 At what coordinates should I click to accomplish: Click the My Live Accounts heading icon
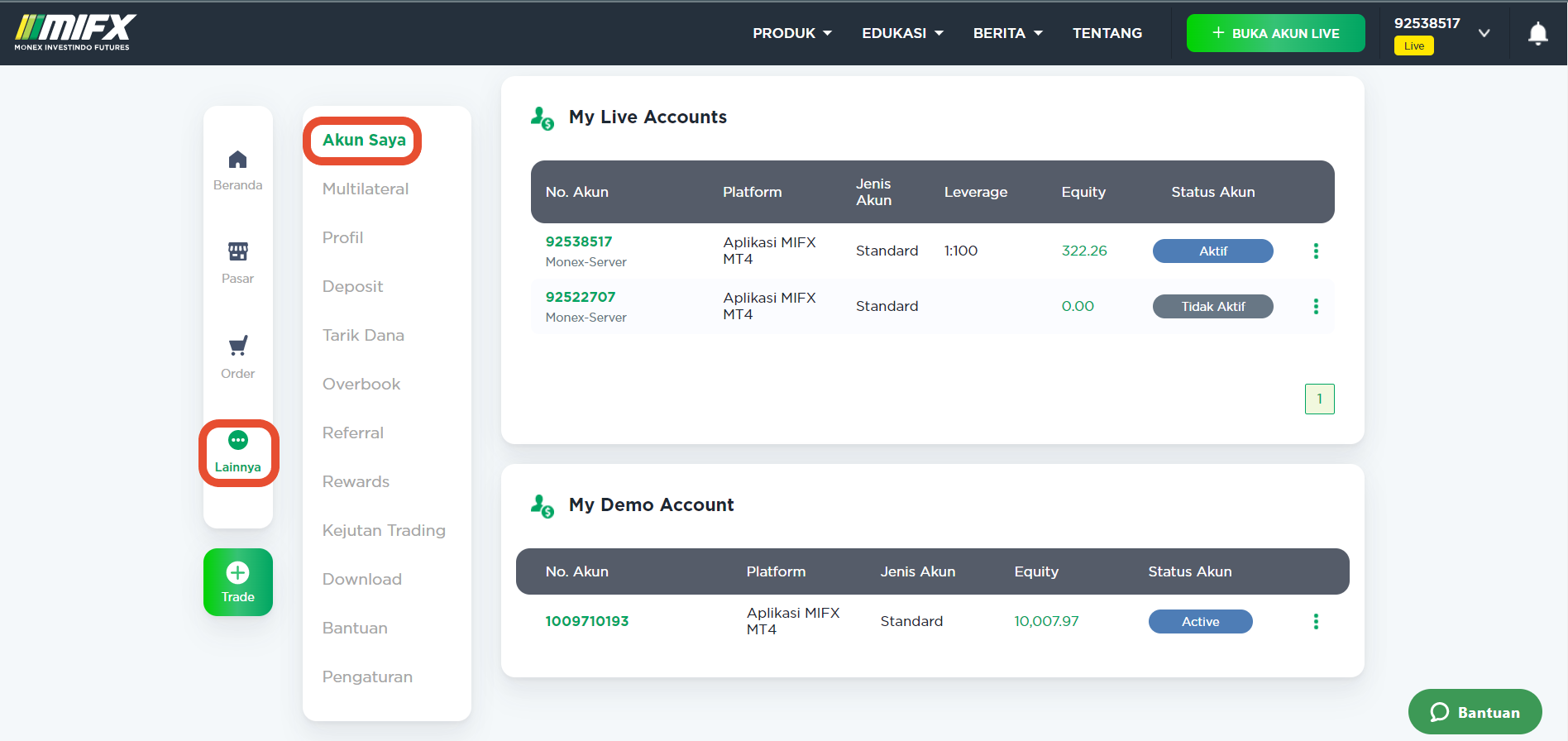(x=543, y=118)
